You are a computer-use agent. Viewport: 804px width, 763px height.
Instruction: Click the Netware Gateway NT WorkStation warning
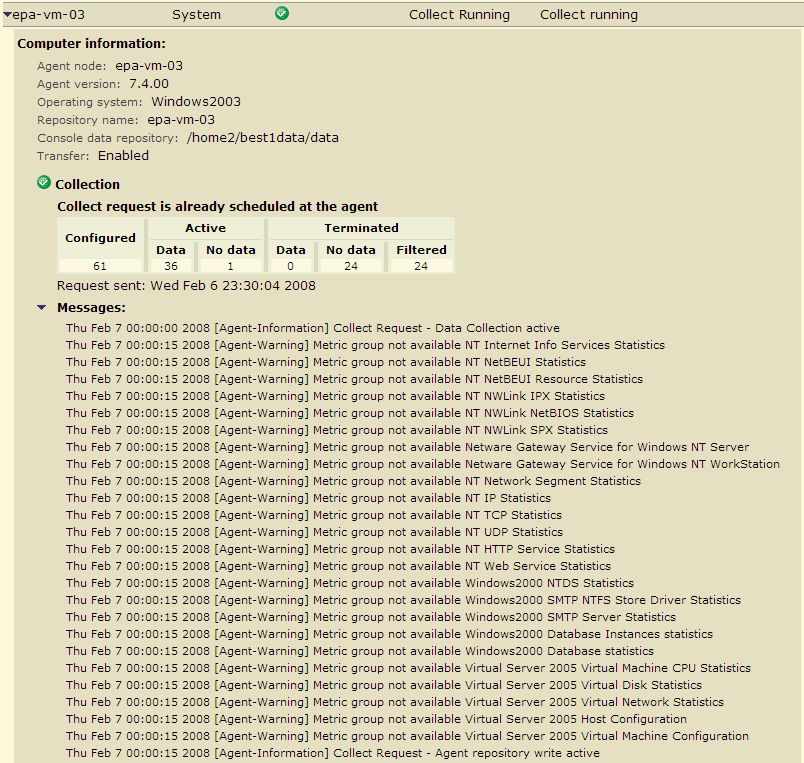tap(423, 464)
